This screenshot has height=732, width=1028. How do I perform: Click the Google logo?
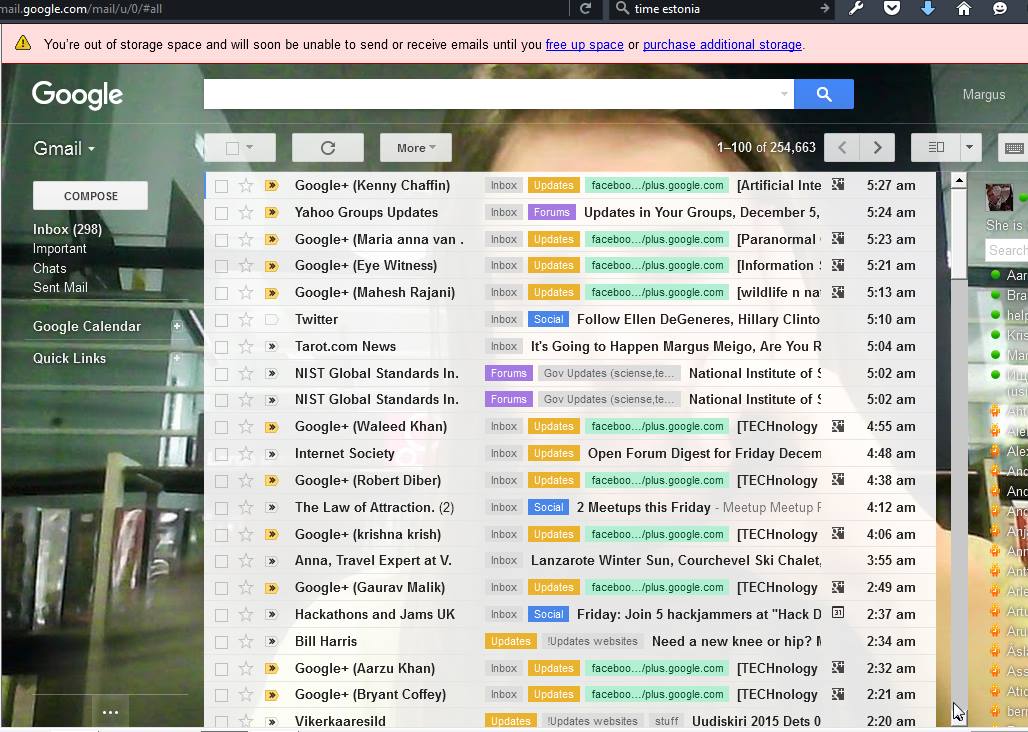click(x=77, y=95)
